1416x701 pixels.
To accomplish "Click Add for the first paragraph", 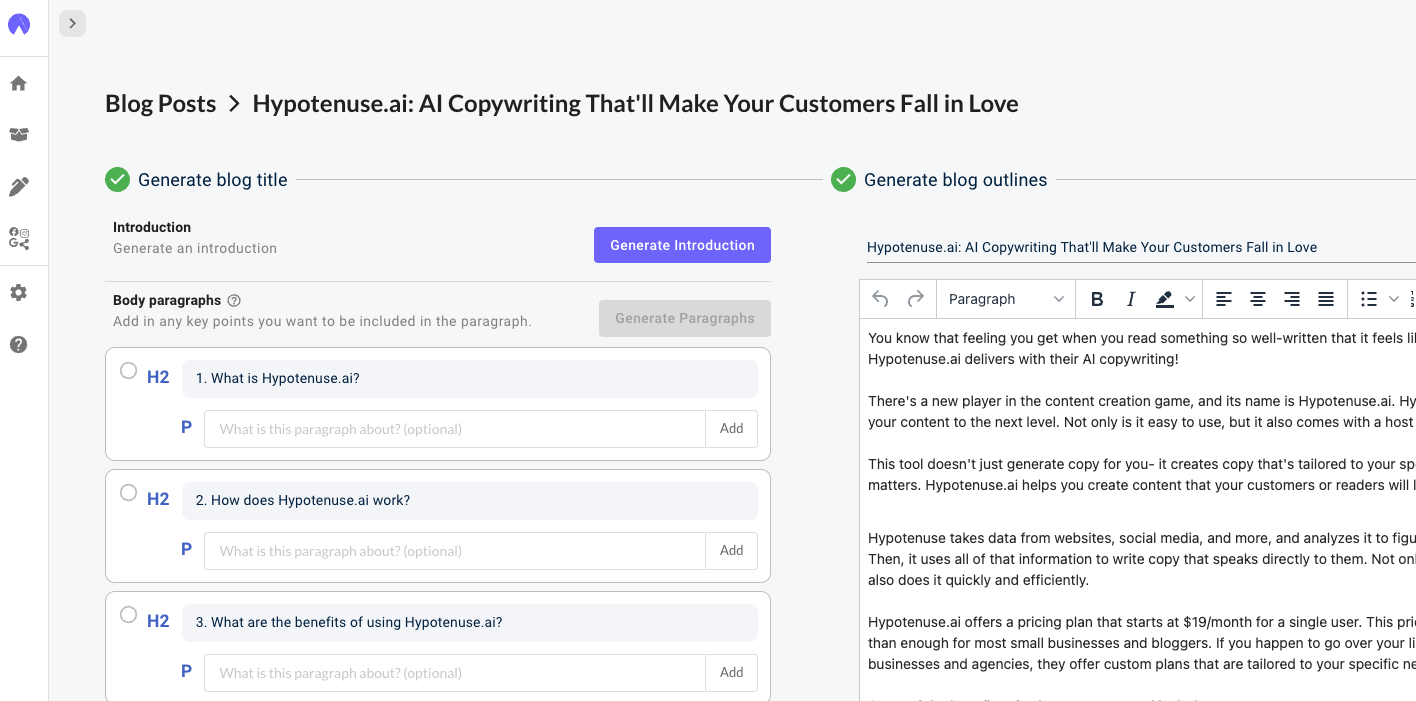I will click(731, 429).
